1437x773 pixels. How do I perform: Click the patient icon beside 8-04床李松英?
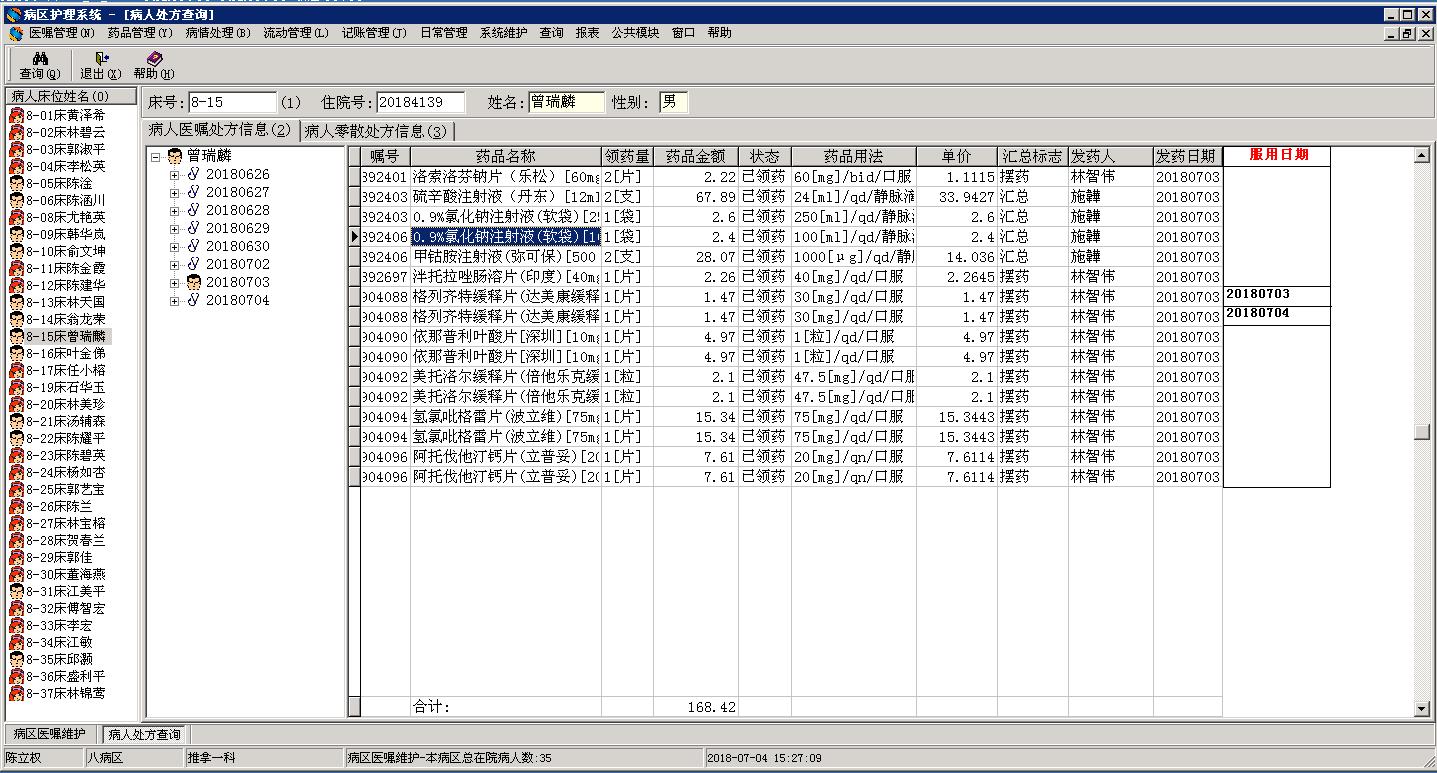click(17, 166)
